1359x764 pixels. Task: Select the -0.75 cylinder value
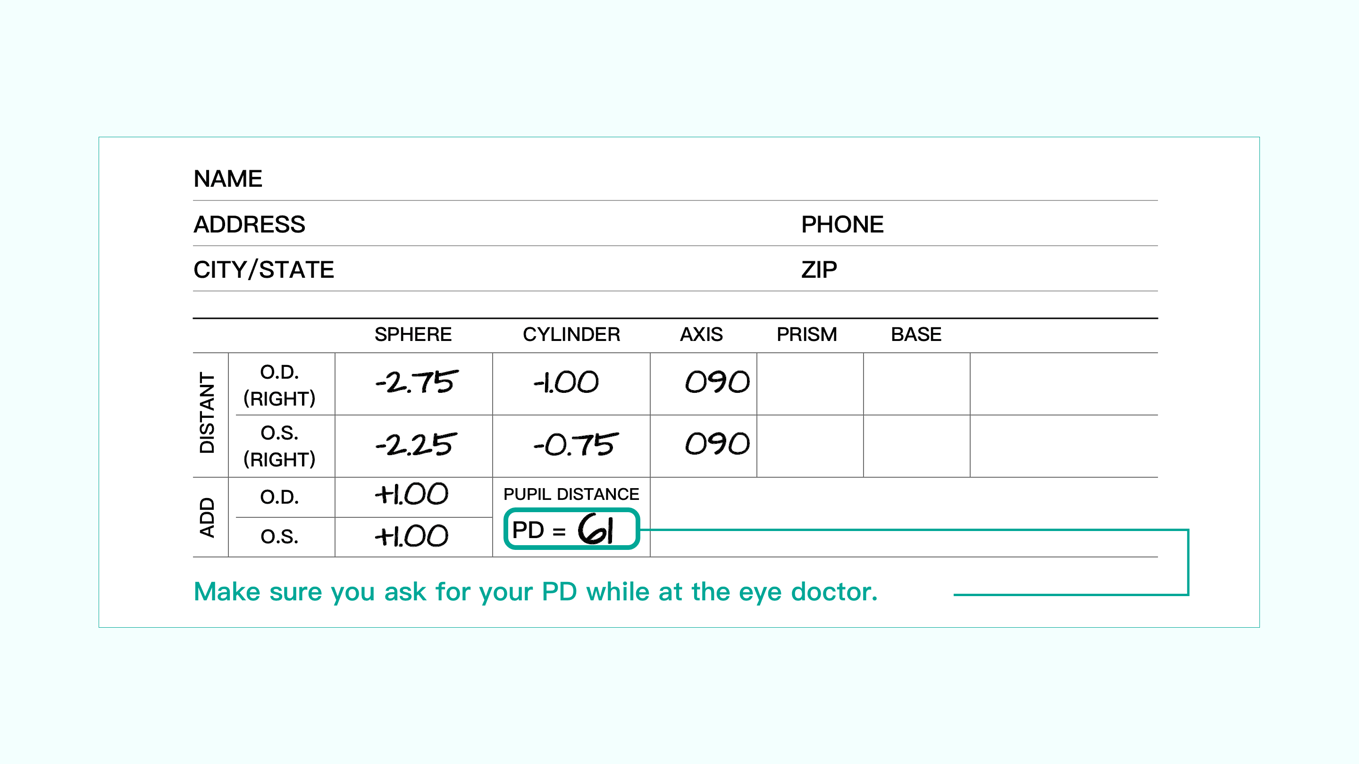(x=575, y=445)
